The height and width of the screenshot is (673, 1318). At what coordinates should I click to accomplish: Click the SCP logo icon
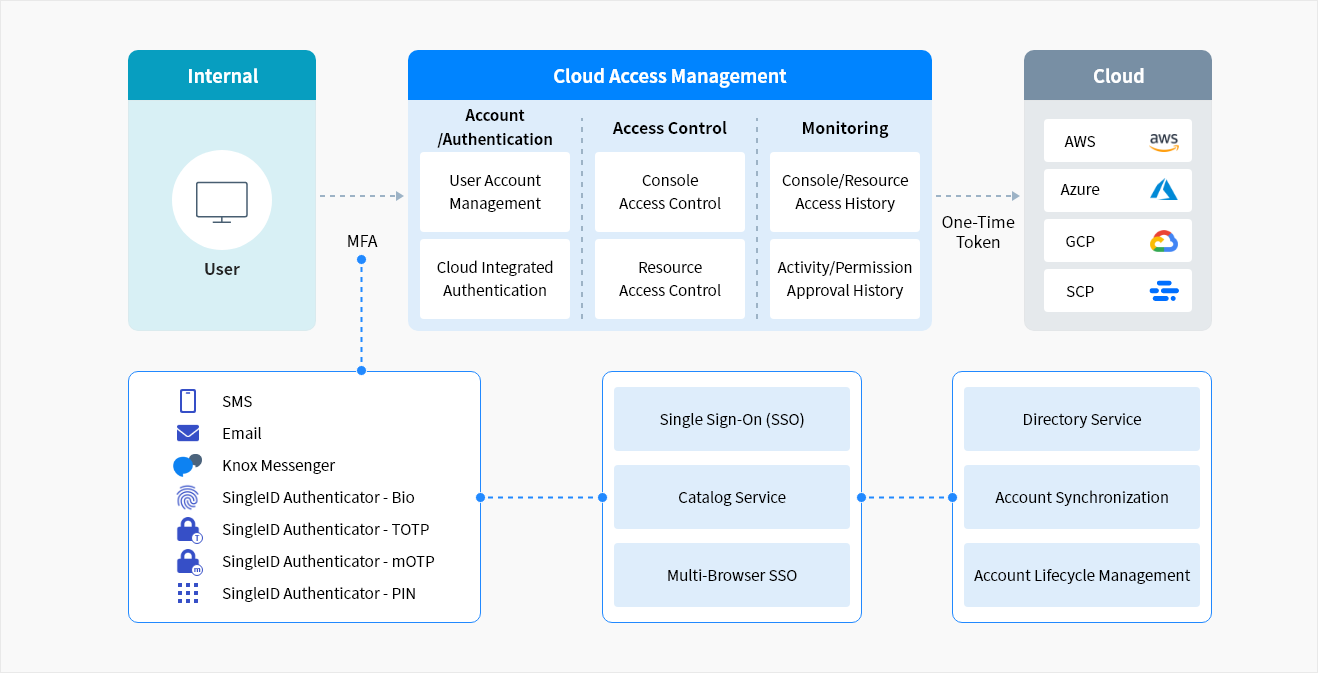tap(1163, 292)
